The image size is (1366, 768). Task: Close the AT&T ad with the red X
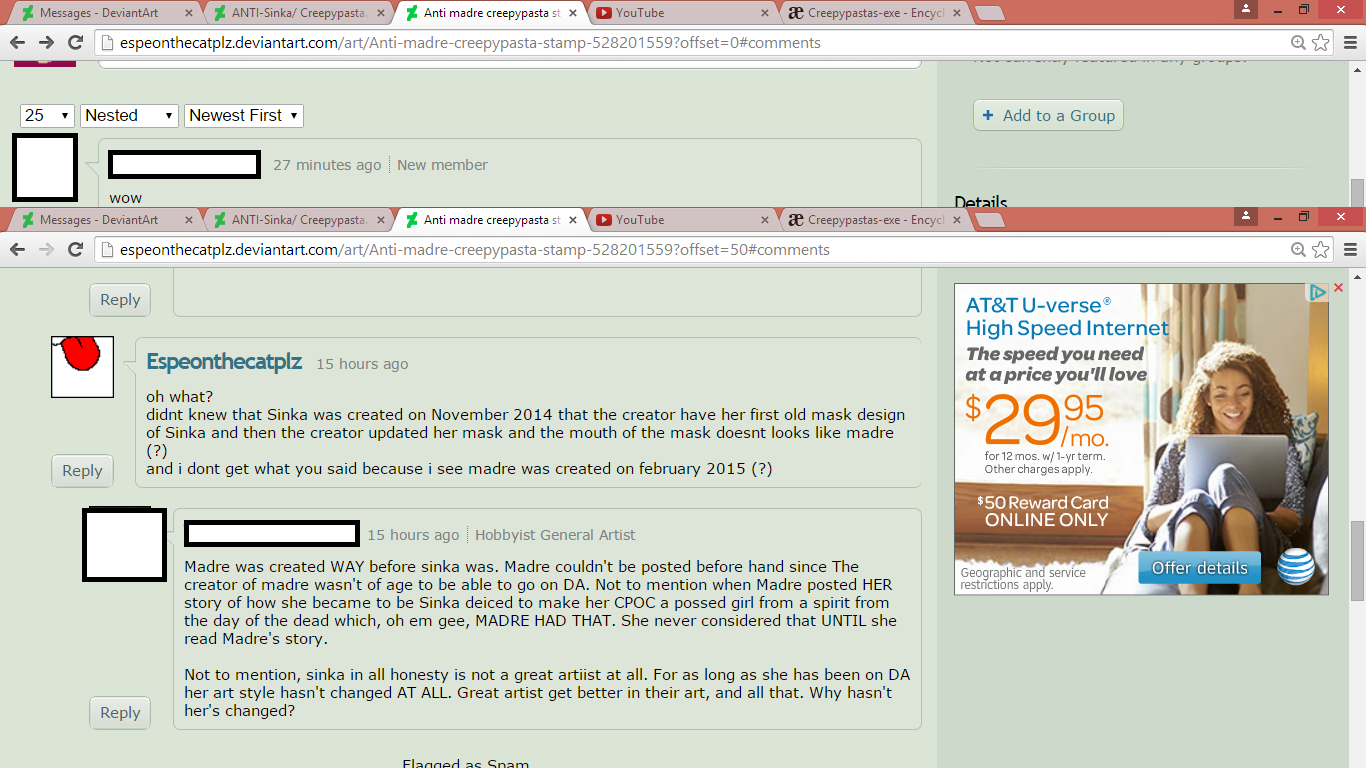1339,288
